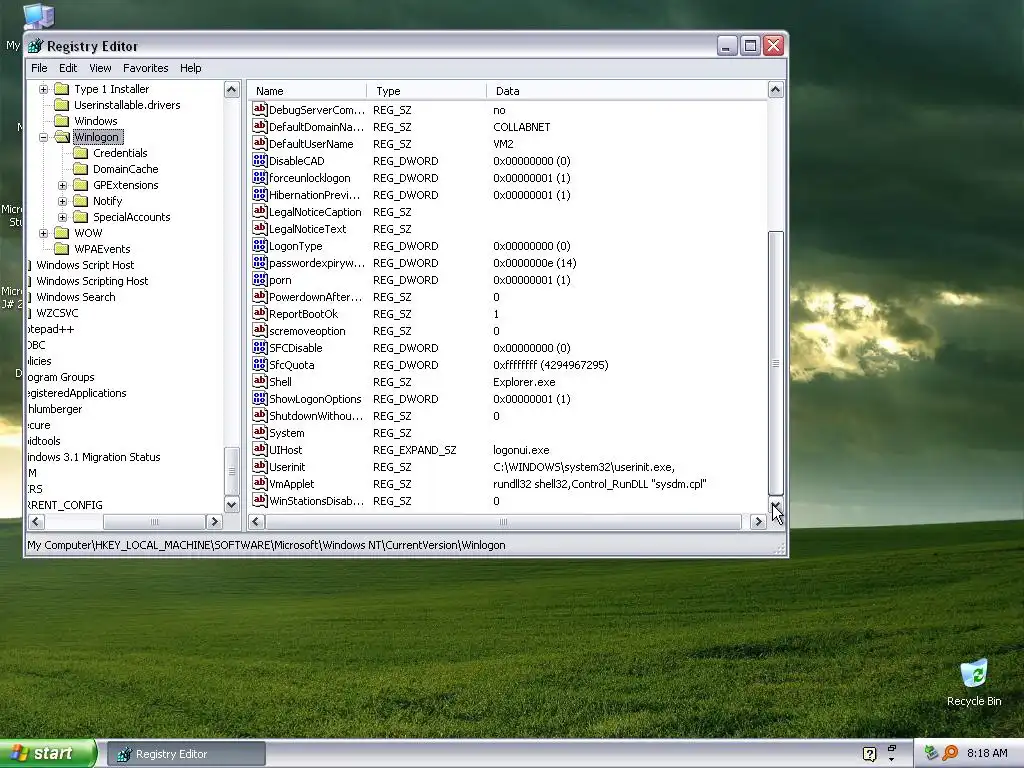Expand the Notify key
Image resolution: width=1024 pixels, height=768 pixels.
coord(62,201)
